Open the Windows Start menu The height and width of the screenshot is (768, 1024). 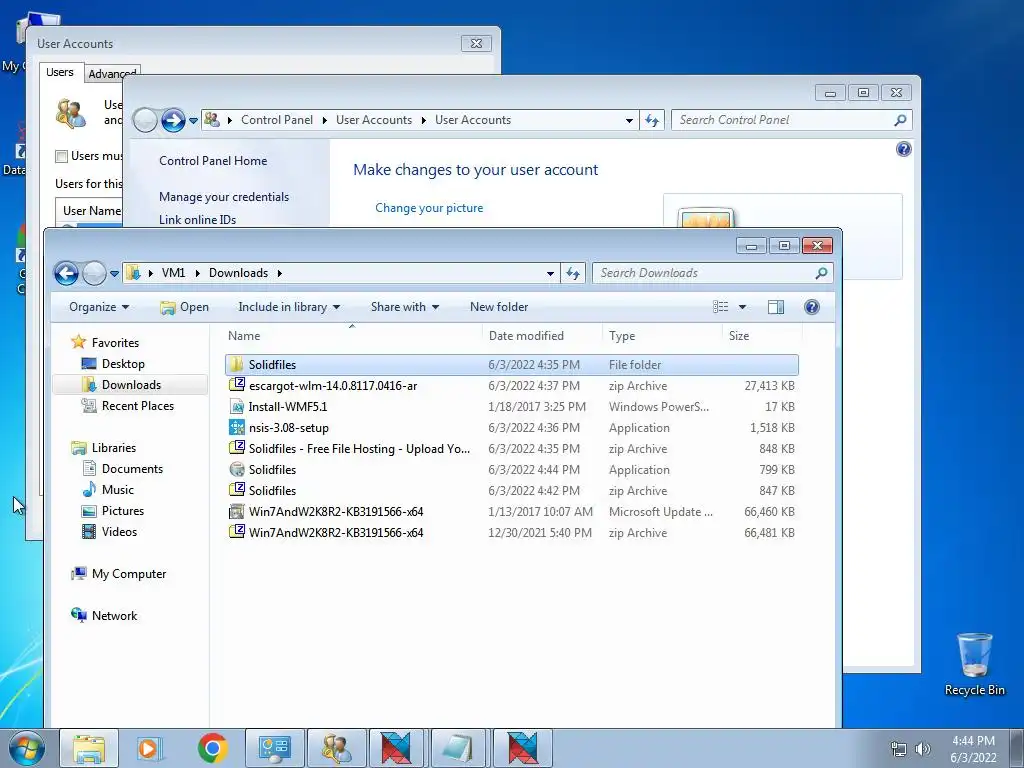pos(25,748)
